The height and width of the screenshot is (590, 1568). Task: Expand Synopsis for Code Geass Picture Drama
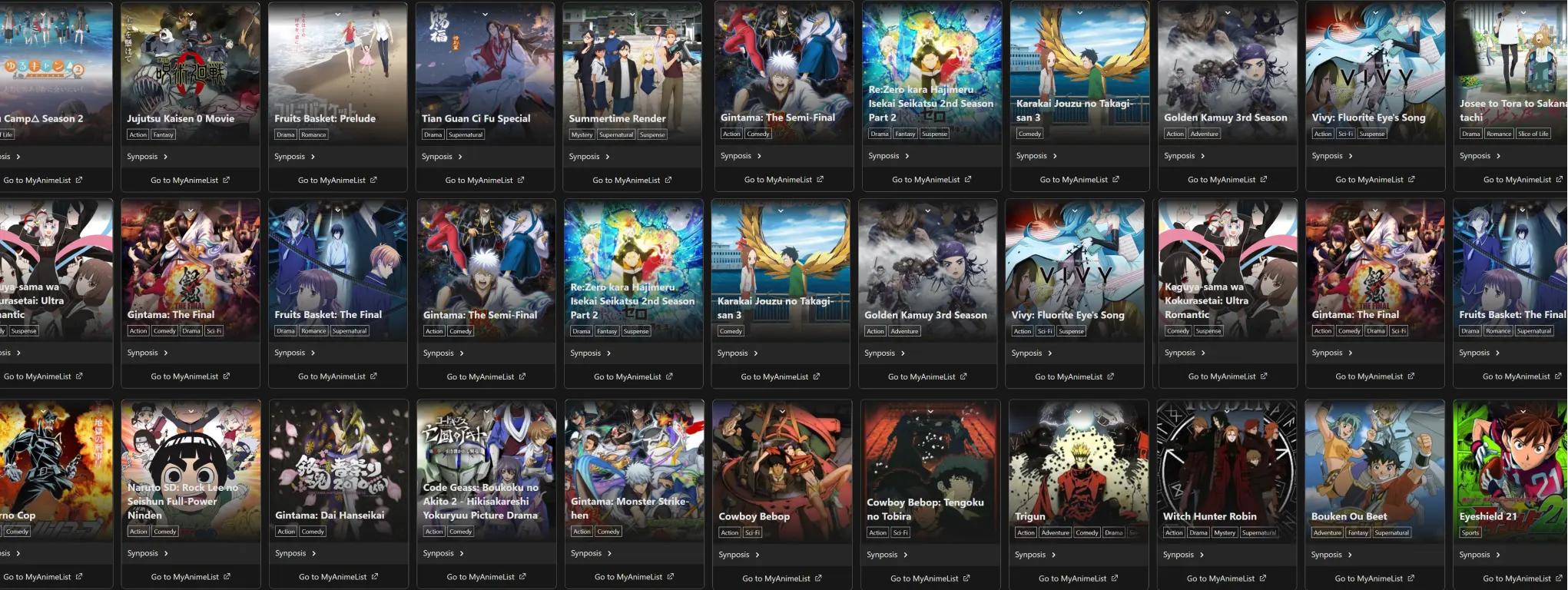click(443, 553)
